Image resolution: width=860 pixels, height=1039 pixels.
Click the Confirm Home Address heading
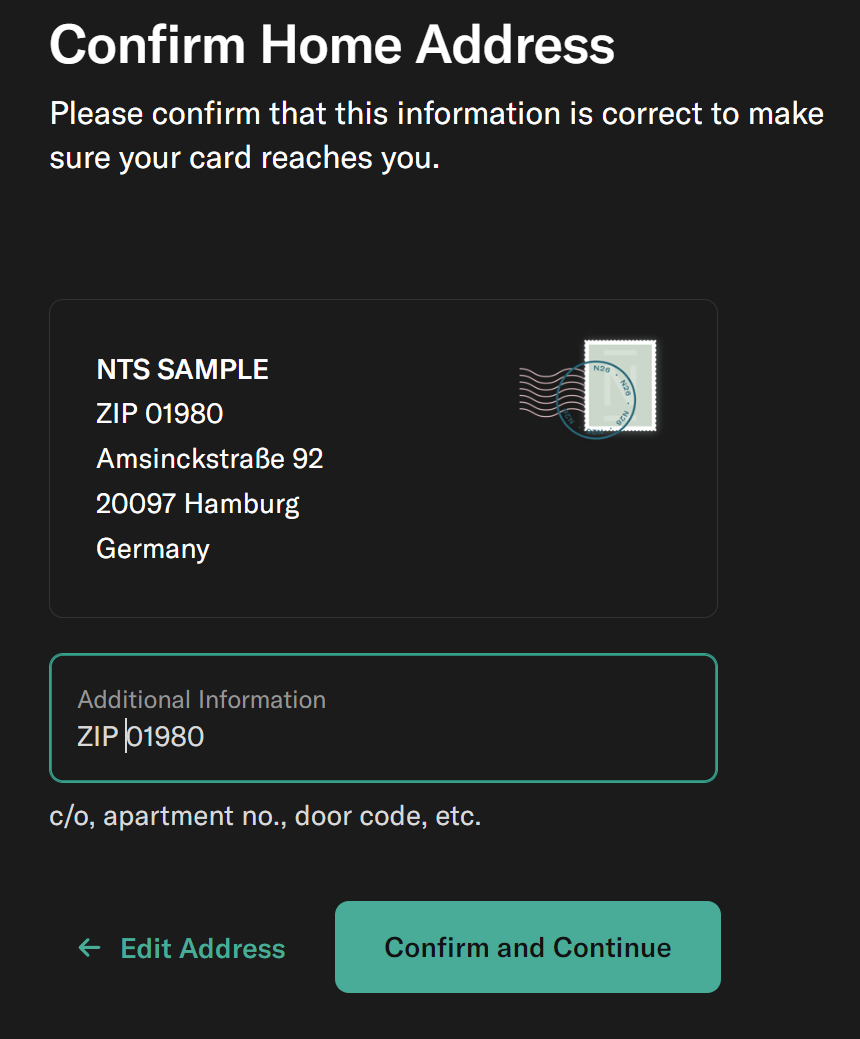coord(332,44)
